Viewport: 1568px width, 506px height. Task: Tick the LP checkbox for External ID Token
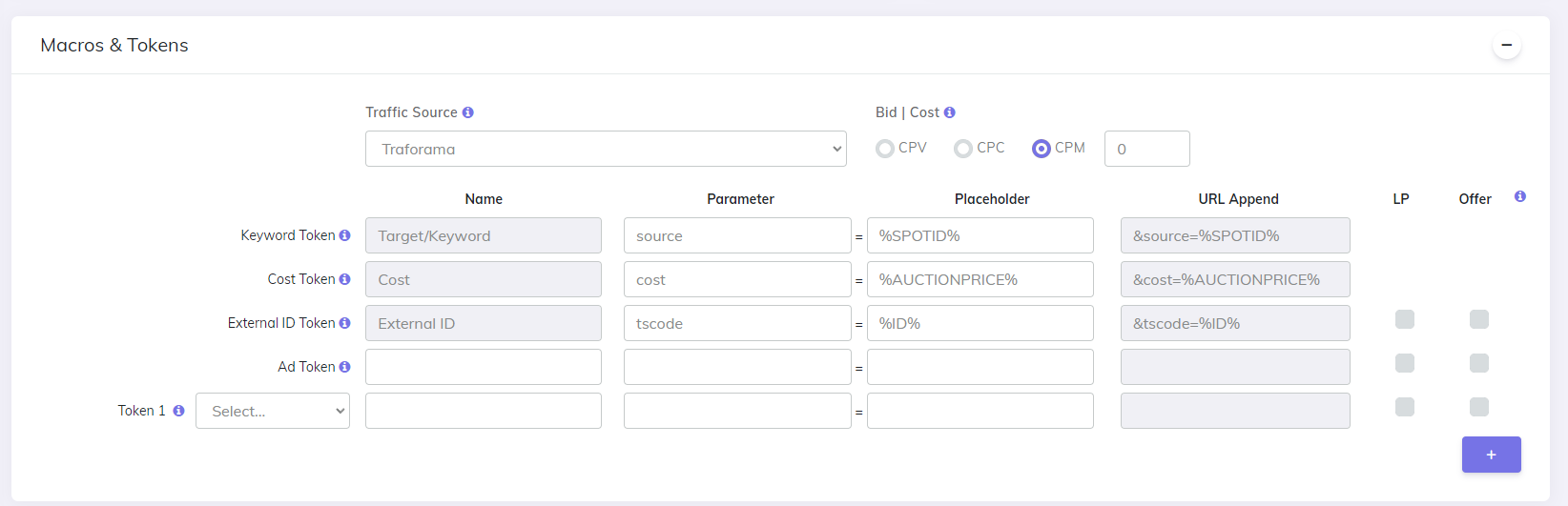click(1405, 319)
